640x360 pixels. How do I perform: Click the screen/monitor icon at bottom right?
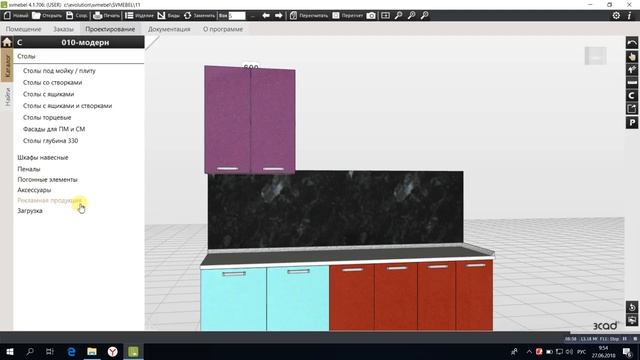tap(632, 320)
